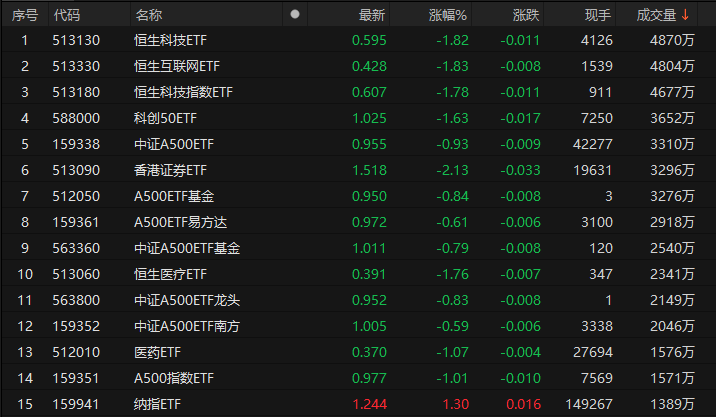The height and width of the screenshot is (417, 716).
Task: Click the 序号 column header
Action: click(25, 15)
